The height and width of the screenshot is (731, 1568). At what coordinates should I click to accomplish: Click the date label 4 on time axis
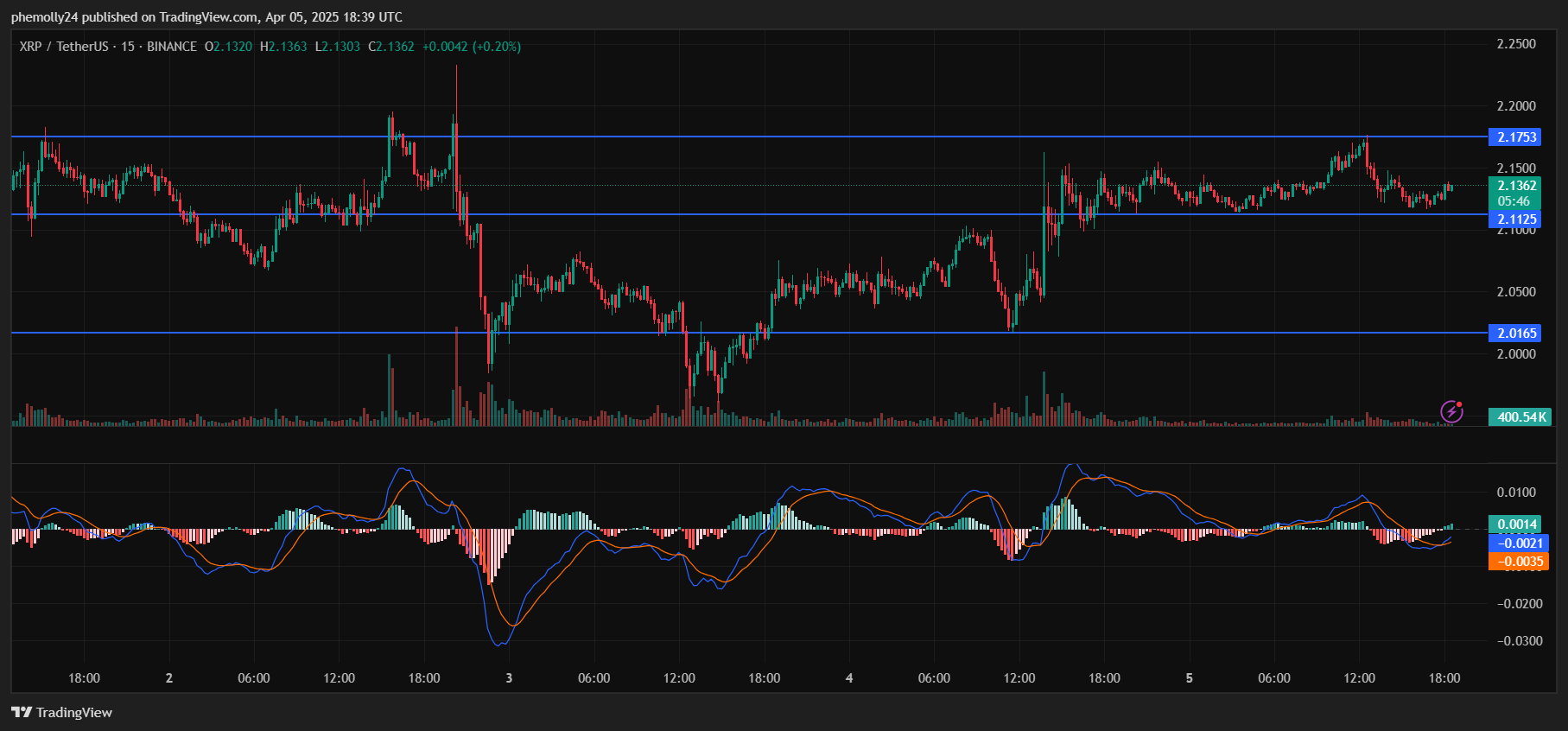click(x=849, y=678)
